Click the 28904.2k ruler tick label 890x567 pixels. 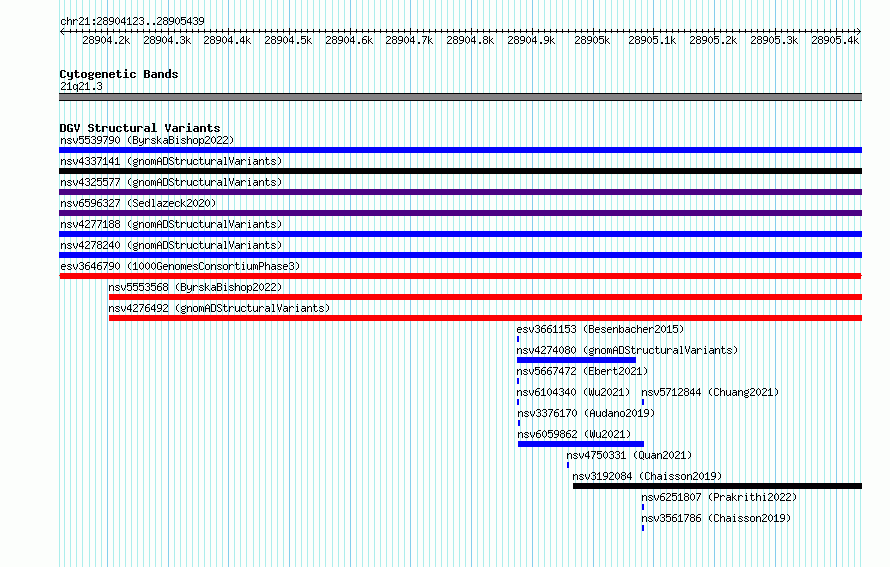pos(106,40)
